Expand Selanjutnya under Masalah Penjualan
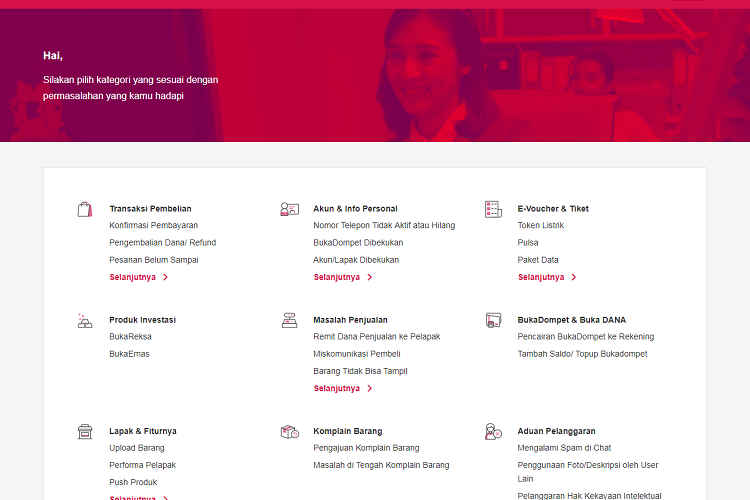The height and width of the screenshot is (500, 750). [x=342, y=388]
